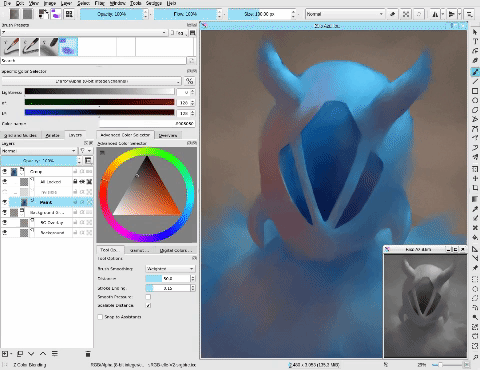Image resolution: width=480 pixels, height=370 pixels.
Task: Click horizontal mirror tool icon
Action: pos(435,14)
